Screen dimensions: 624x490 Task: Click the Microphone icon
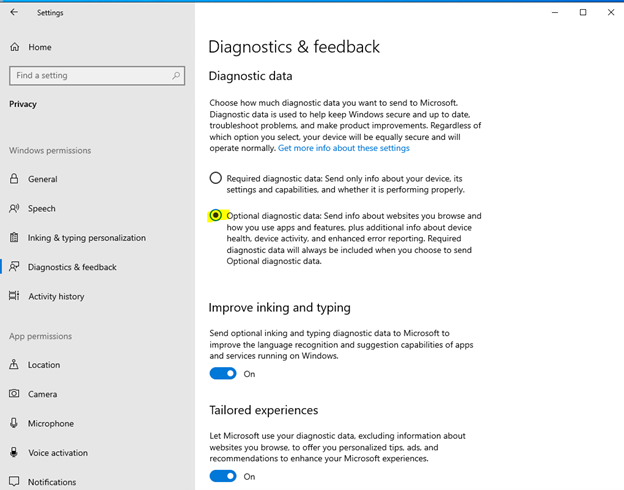coord(14,423)
